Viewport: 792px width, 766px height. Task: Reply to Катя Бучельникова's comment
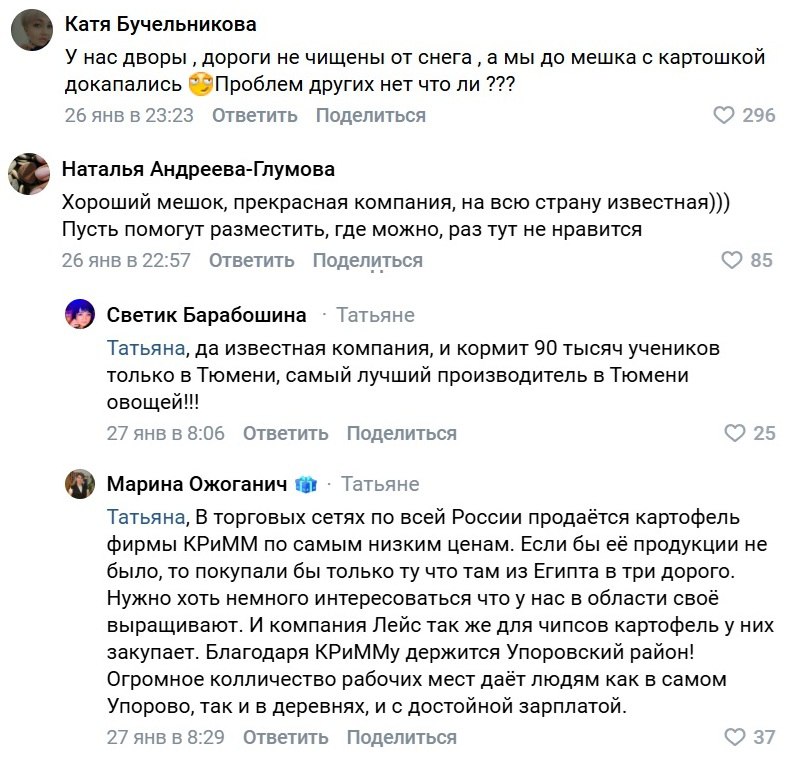(x=255, y=115)
